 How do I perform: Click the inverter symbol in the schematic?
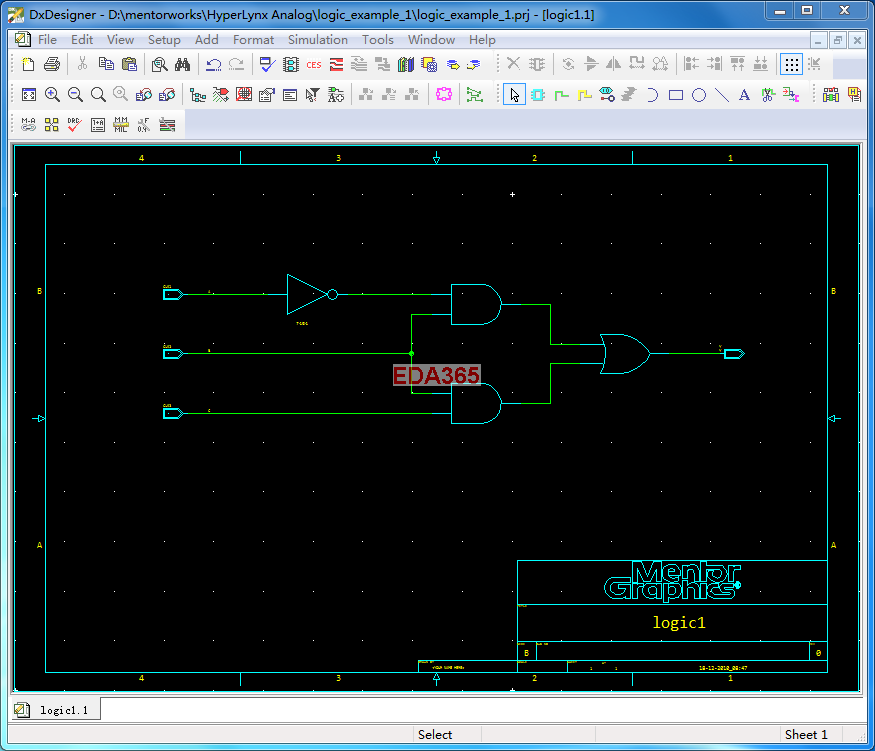[x=307, y=294]
